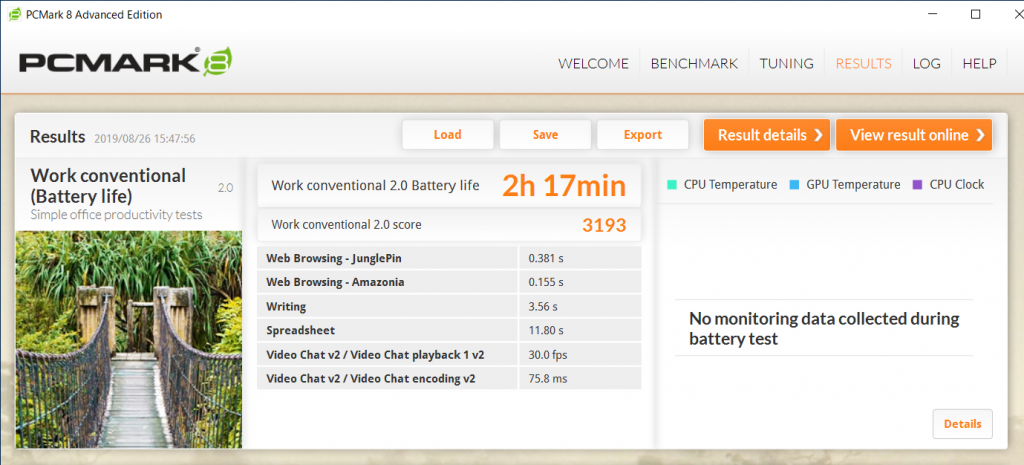Click the 30.0 fps value
Viewport: 1024px width, 465px height.
pyautogui.click(x=548, y=355)
